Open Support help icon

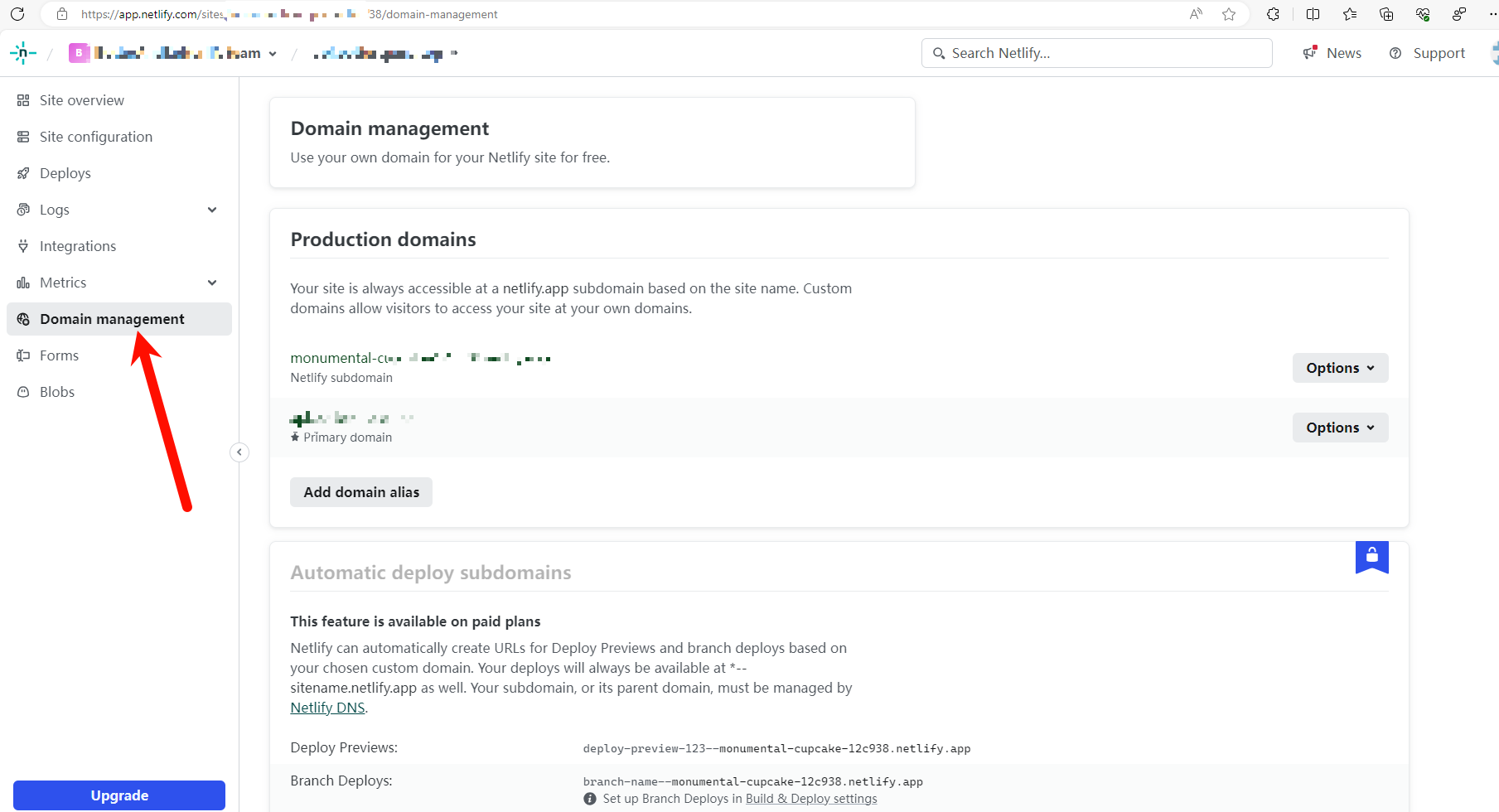[1395, 52]
